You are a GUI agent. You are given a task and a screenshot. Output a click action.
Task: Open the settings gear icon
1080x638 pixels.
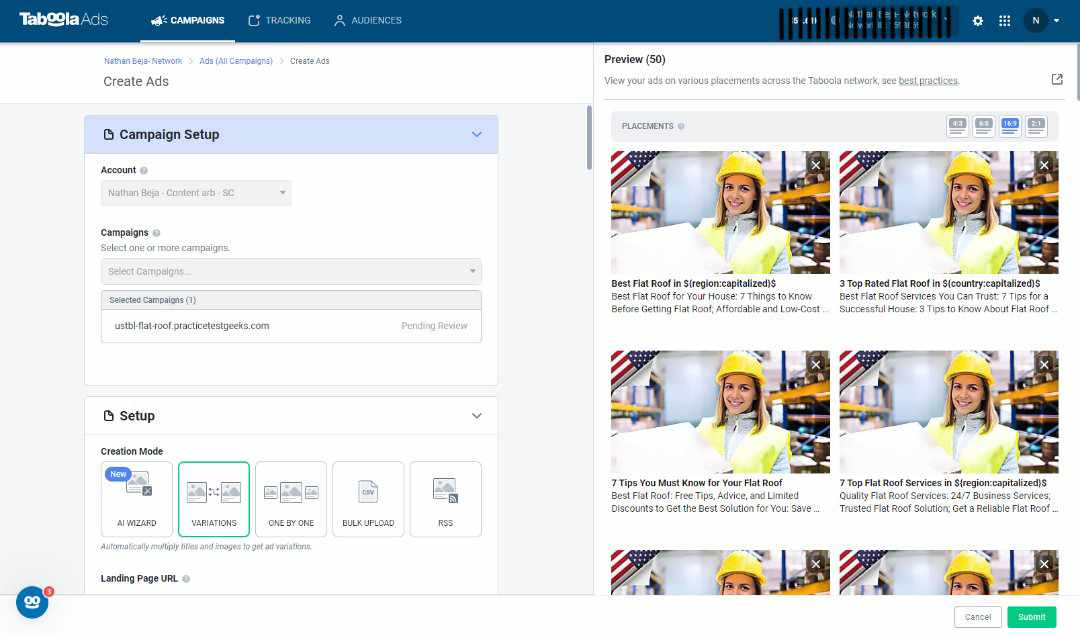coord(977,21)
